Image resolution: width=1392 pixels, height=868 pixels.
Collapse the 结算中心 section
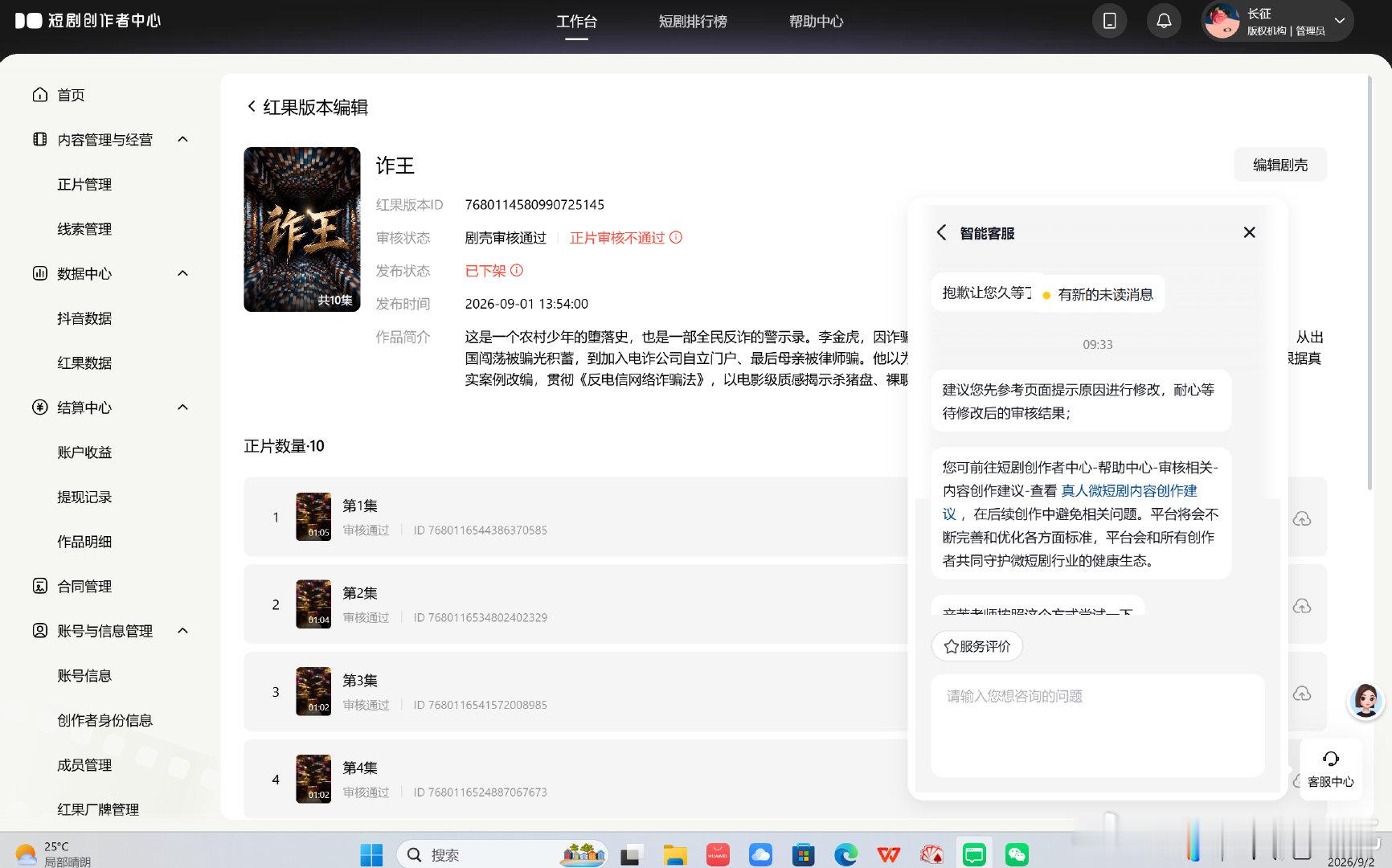click(182, 407)
